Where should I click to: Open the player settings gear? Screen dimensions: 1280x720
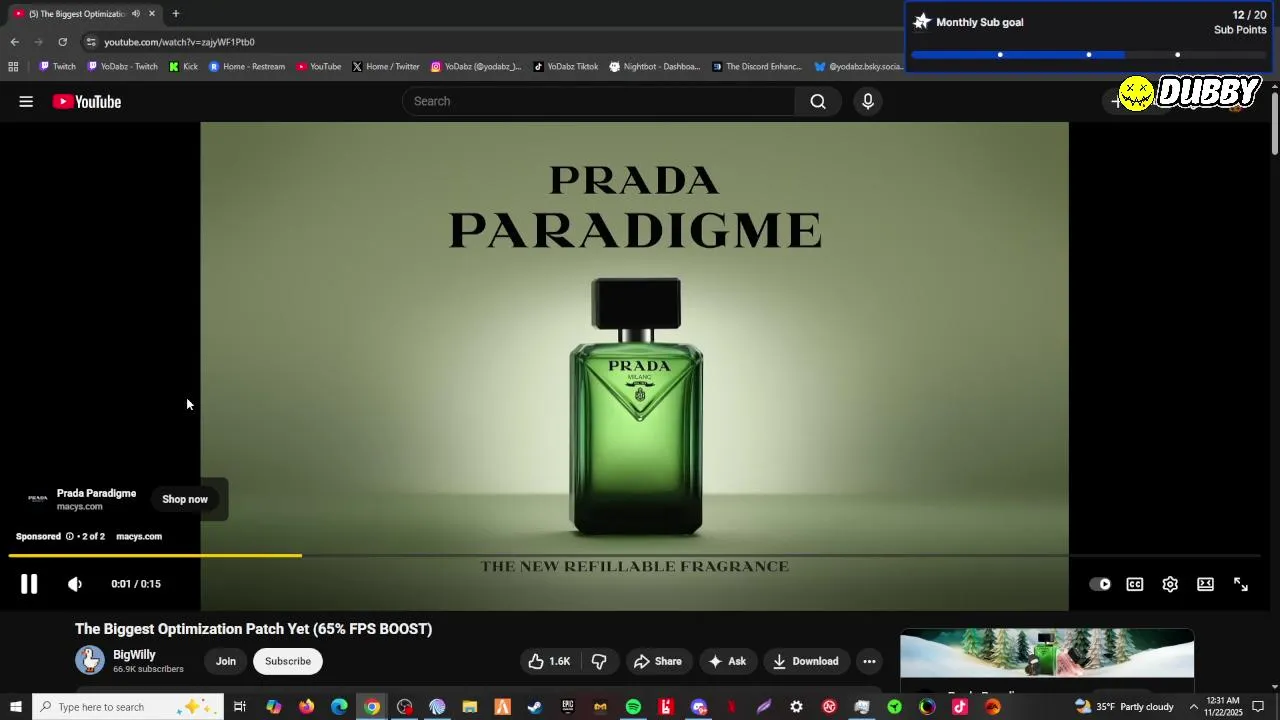click(1170, 584)
